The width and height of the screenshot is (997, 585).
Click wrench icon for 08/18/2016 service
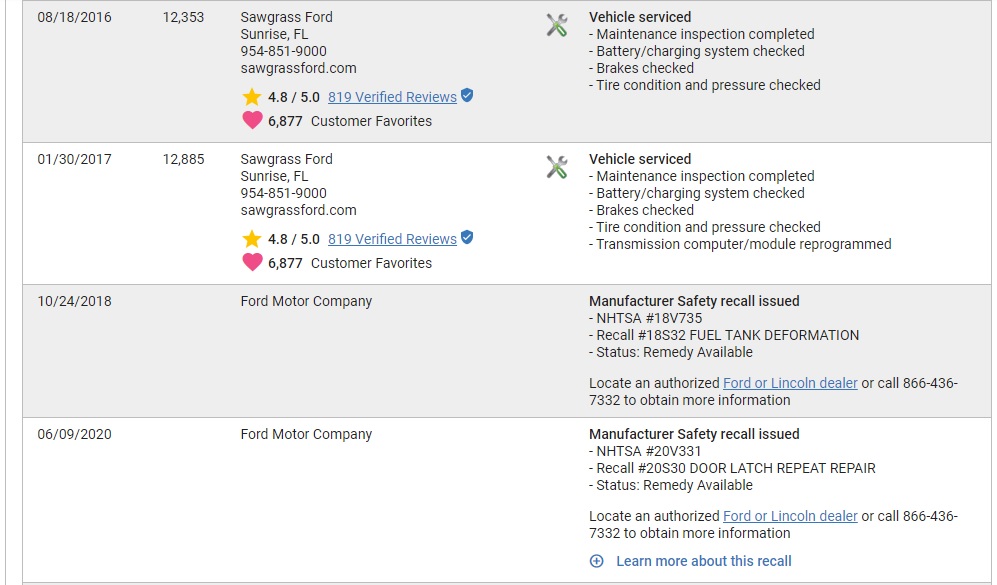point(557,25)
